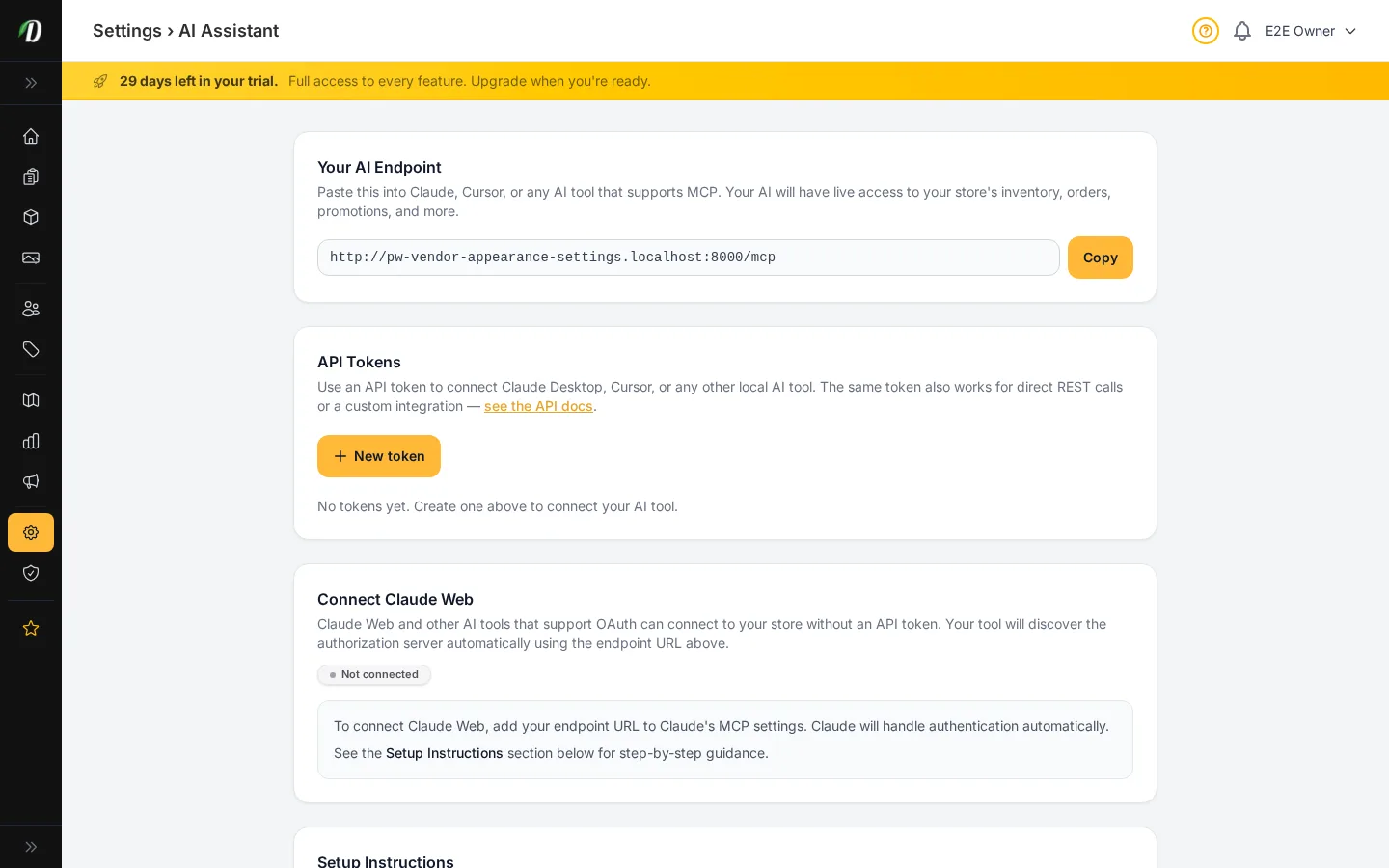
Task: Click the 'No tokens yet' message
Action: click(x=498, y=506)
